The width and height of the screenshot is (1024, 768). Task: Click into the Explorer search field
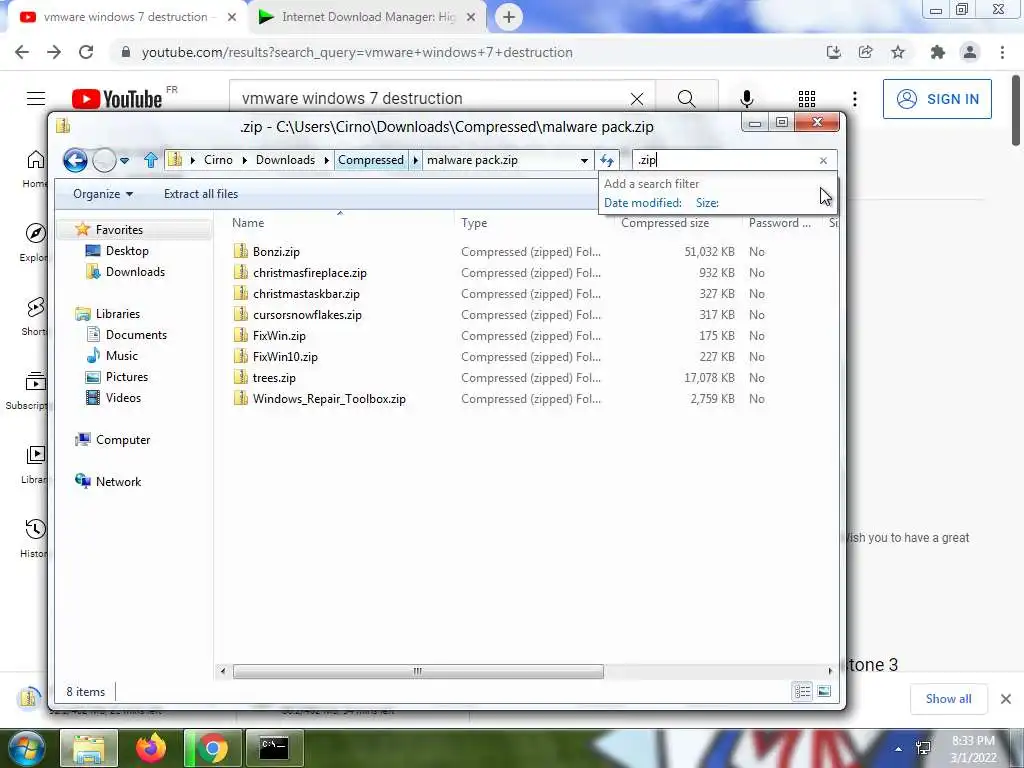click(x=725, y=160)
